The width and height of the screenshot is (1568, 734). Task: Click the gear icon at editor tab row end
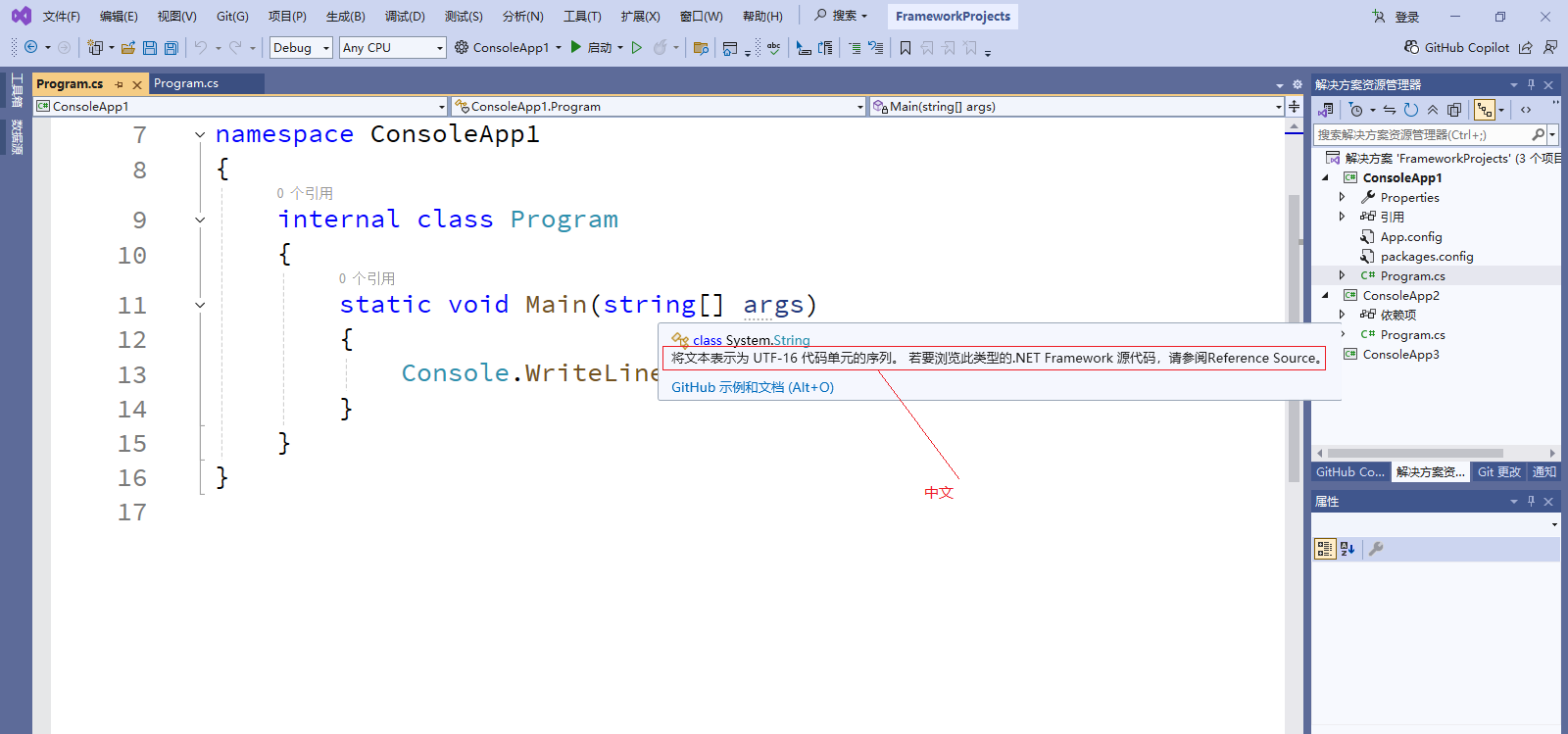point(1298,84)
